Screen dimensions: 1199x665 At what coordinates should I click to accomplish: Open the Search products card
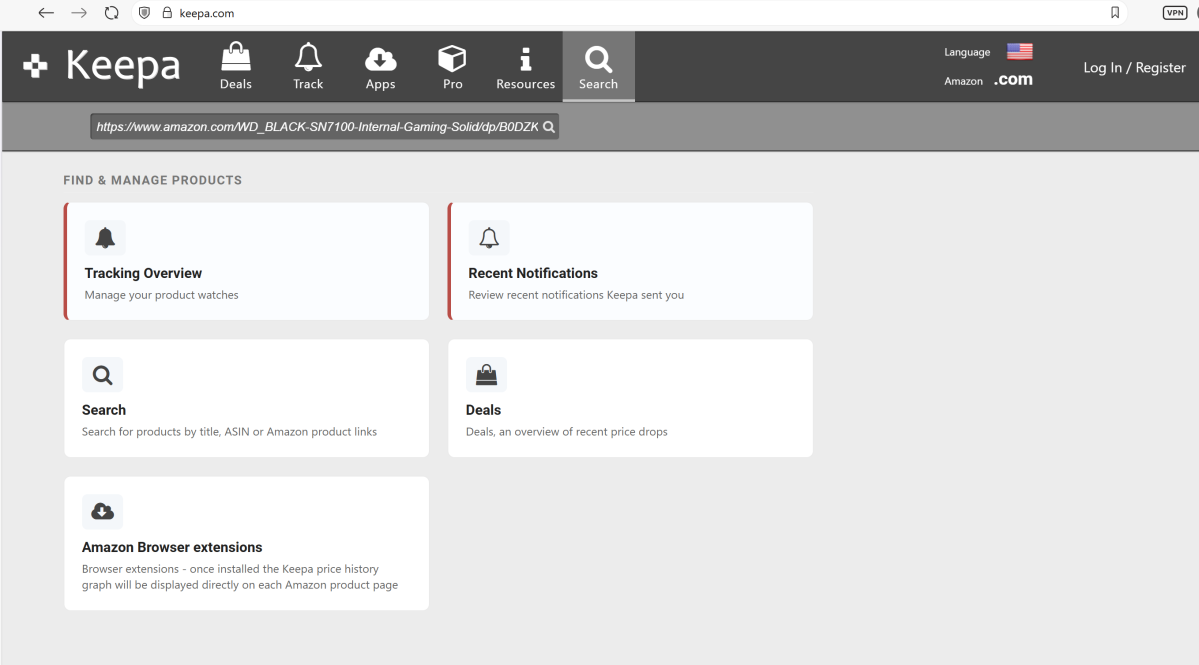(x=247, y=398)
